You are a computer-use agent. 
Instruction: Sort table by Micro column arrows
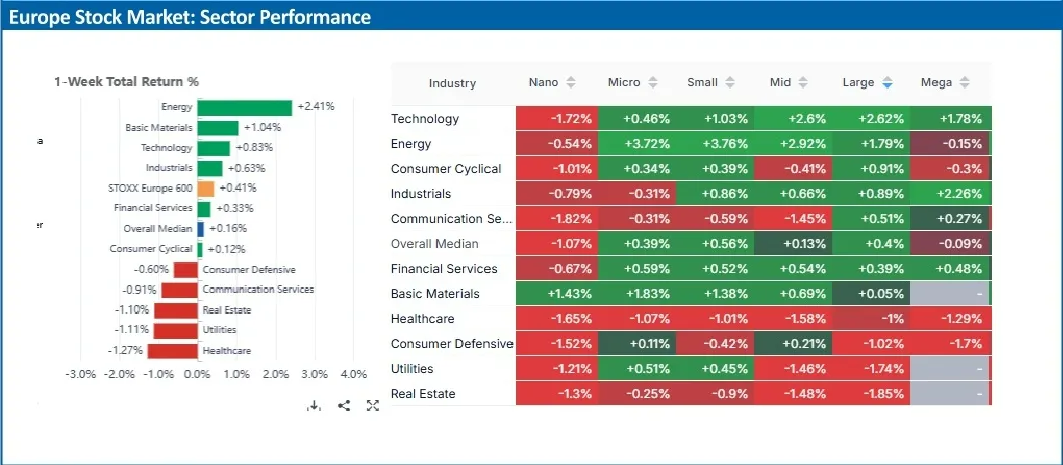[x=653, y=83]
